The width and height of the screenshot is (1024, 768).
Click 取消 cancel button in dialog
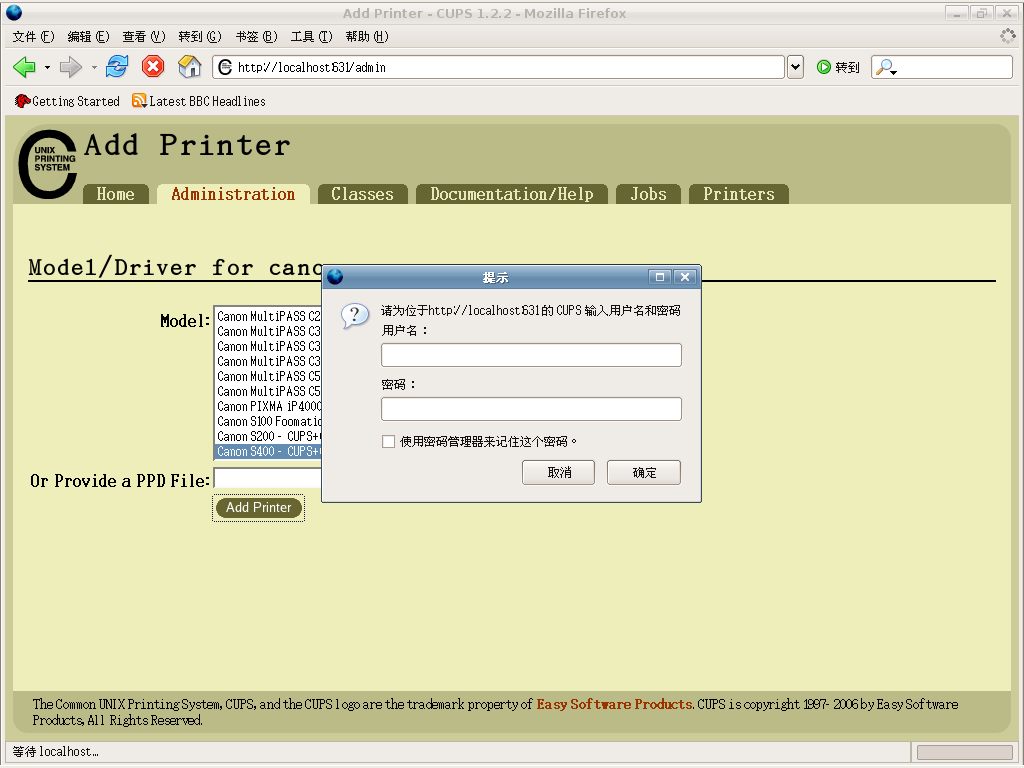558,472
